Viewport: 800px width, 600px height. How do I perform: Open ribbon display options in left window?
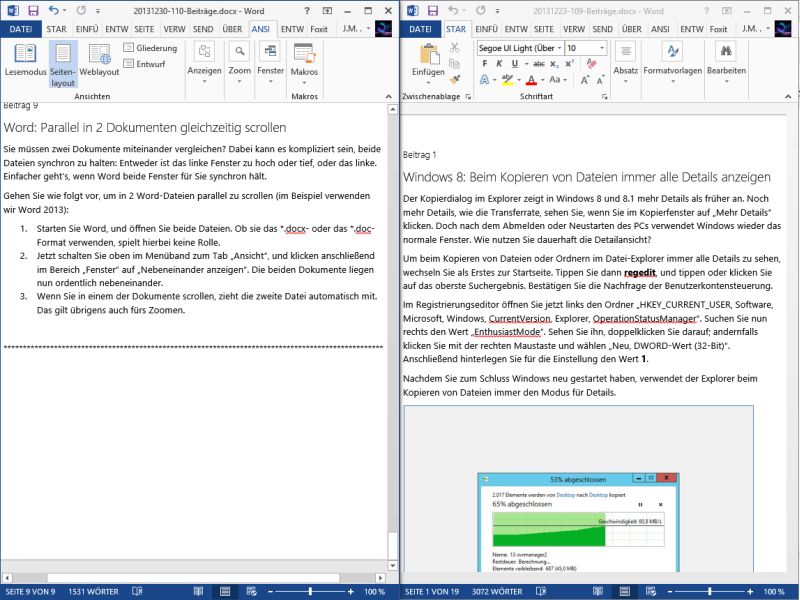coord(327,11)
